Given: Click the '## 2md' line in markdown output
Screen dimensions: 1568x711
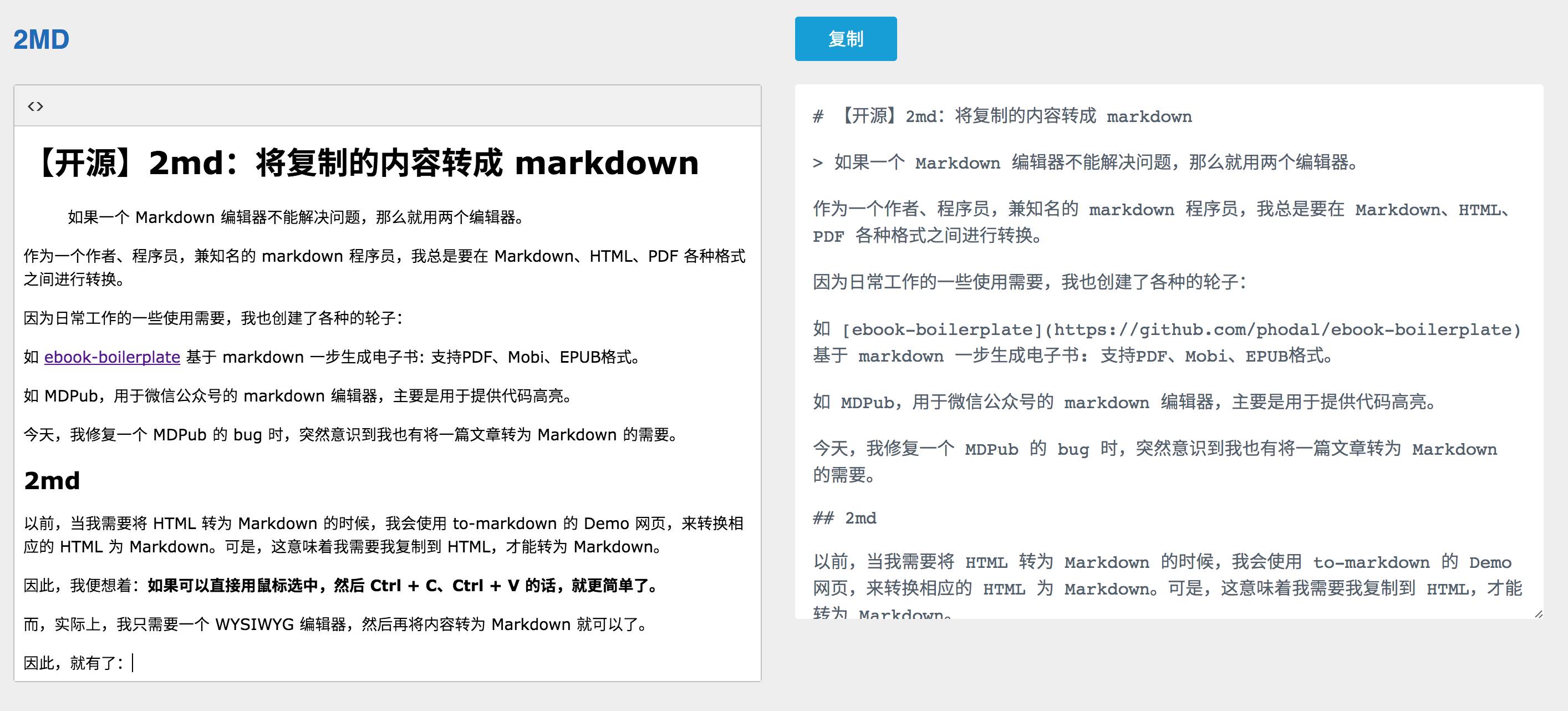Looking at the screenshot, I should [x=845, y=518].
